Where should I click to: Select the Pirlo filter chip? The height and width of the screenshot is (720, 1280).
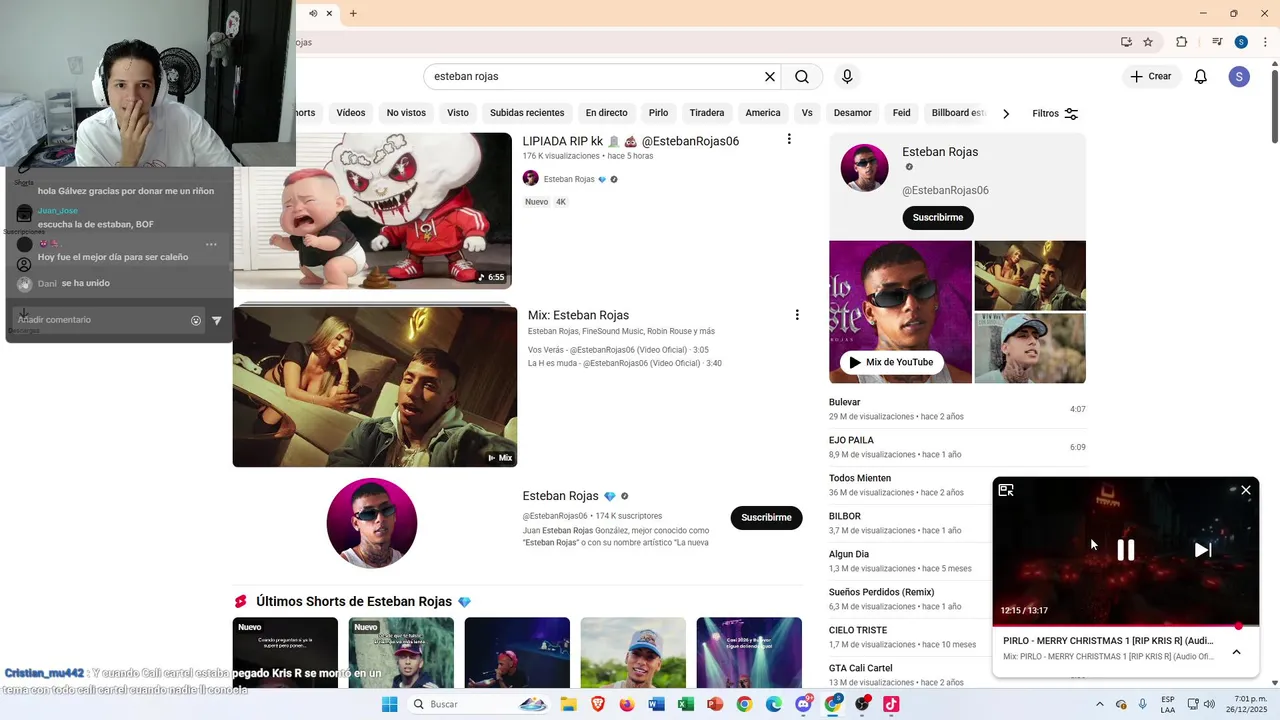(x=658, y=113)
